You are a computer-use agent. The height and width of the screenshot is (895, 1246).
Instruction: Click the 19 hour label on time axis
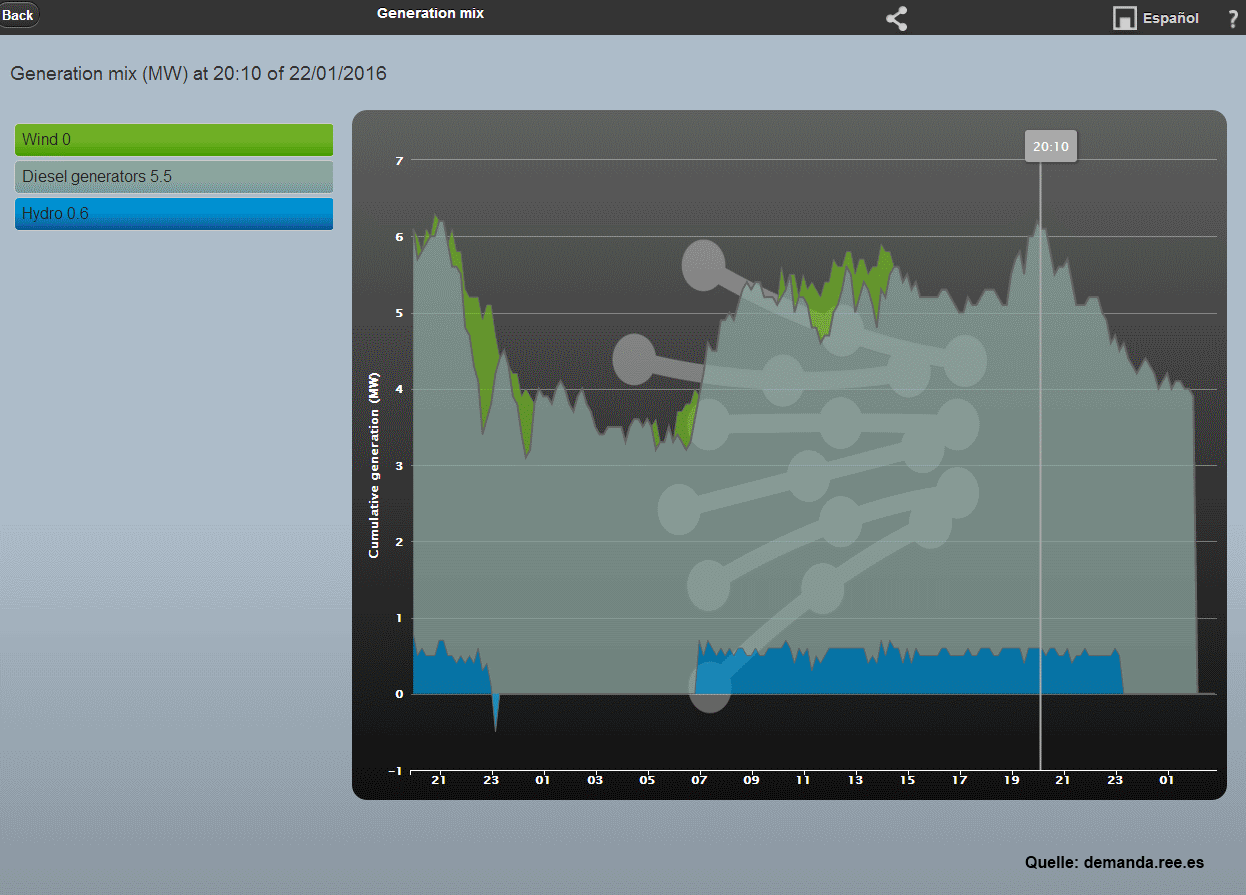1011,780
